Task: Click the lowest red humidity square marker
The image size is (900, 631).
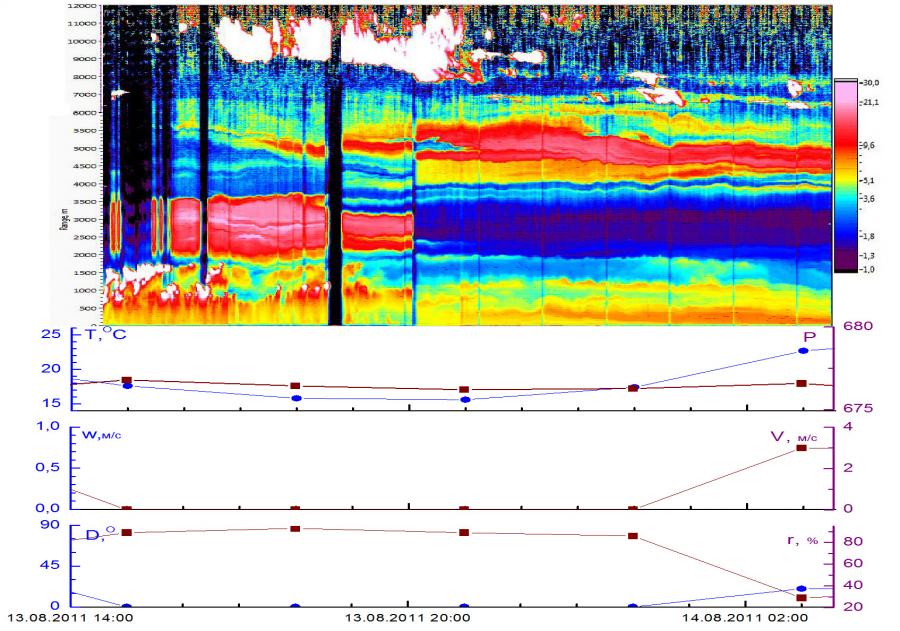Action: pyautogui.click(x=803, y=598)
